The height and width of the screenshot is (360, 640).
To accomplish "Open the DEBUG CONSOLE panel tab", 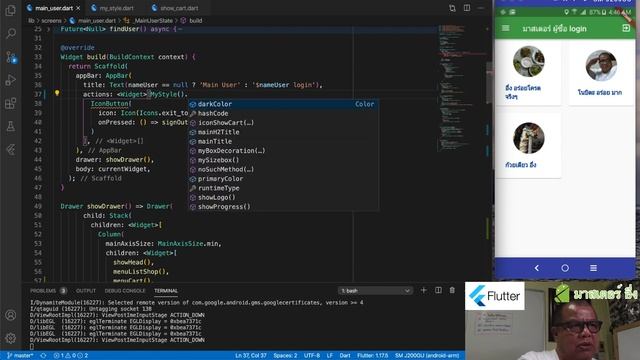I will tap(125, 291).
